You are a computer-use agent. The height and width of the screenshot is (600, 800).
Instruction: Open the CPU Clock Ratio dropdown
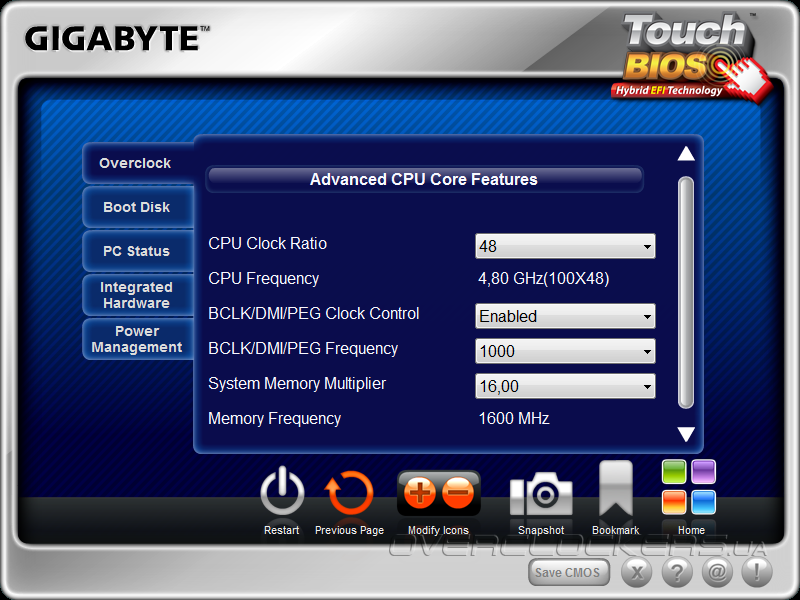[565, 246]
